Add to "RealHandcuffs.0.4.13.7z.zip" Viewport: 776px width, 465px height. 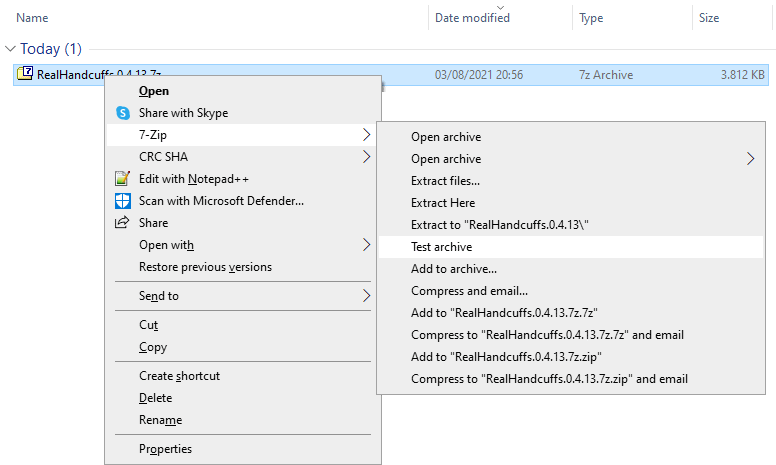571,357
